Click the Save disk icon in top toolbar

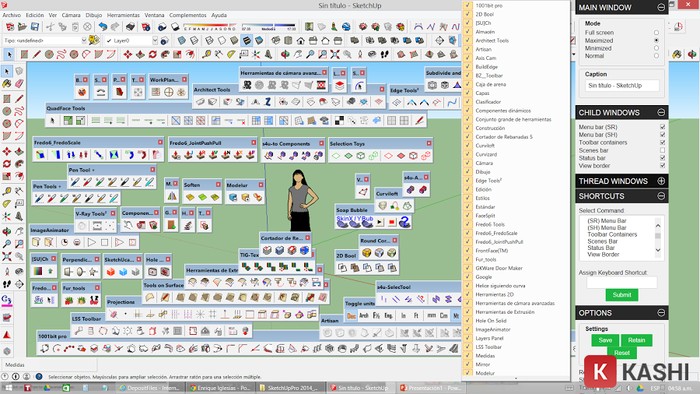click(35, 27)
